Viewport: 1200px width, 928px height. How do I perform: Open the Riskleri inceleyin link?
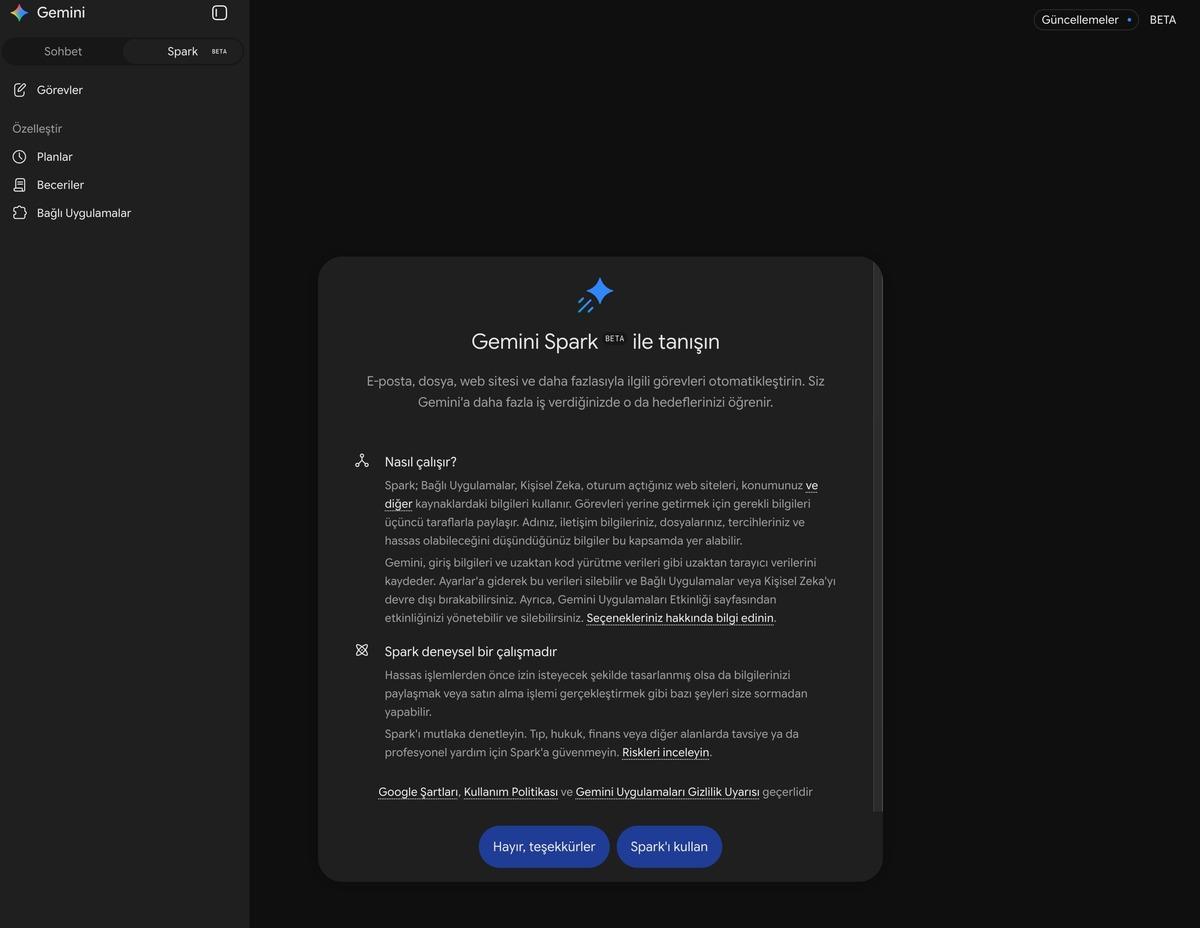pos(665,753)
